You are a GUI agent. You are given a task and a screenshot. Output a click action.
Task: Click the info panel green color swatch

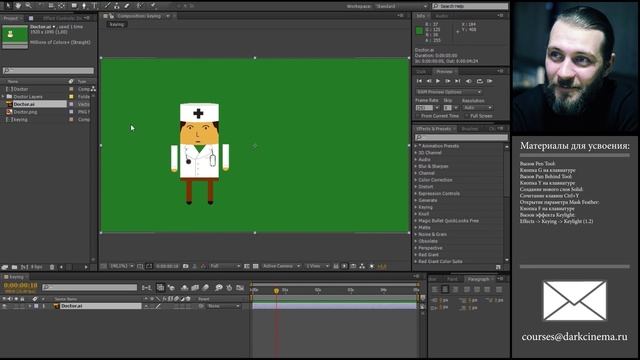[x=419, y=31]
